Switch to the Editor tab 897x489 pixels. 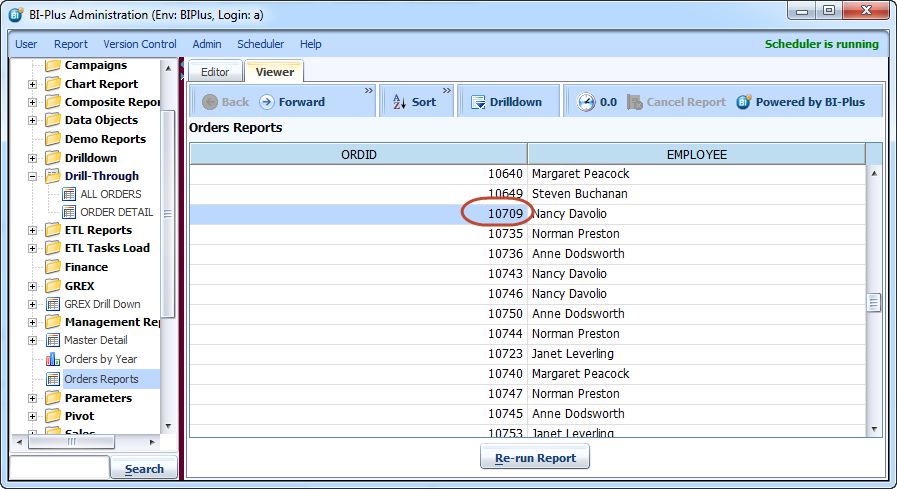tap(215, 72)
